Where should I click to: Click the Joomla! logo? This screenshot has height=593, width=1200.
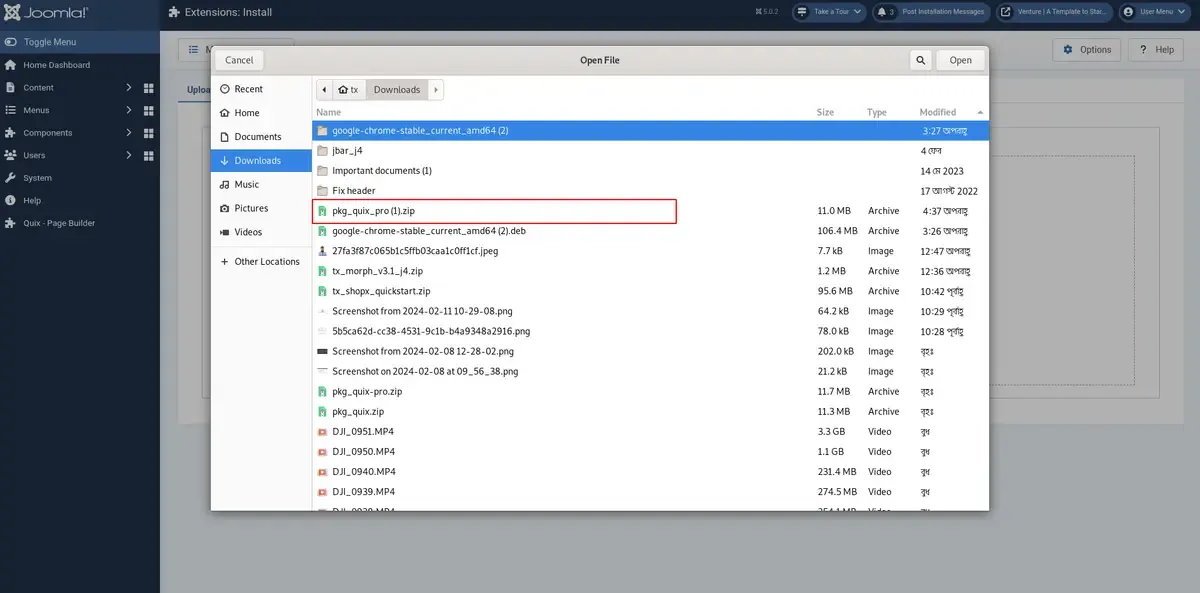(46, 13)
